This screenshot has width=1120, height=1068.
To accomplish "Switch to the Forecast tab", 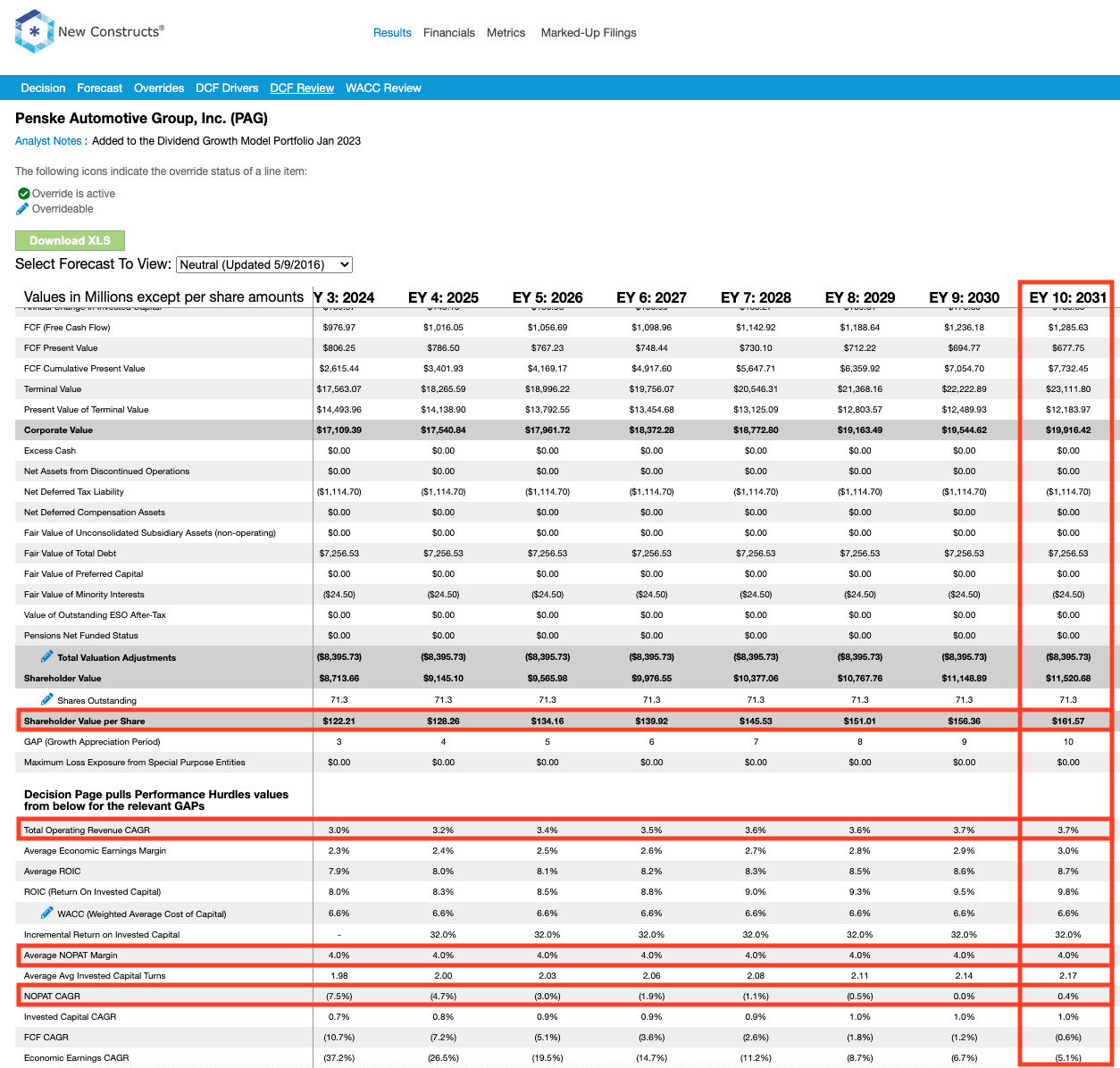I will 100,88.
